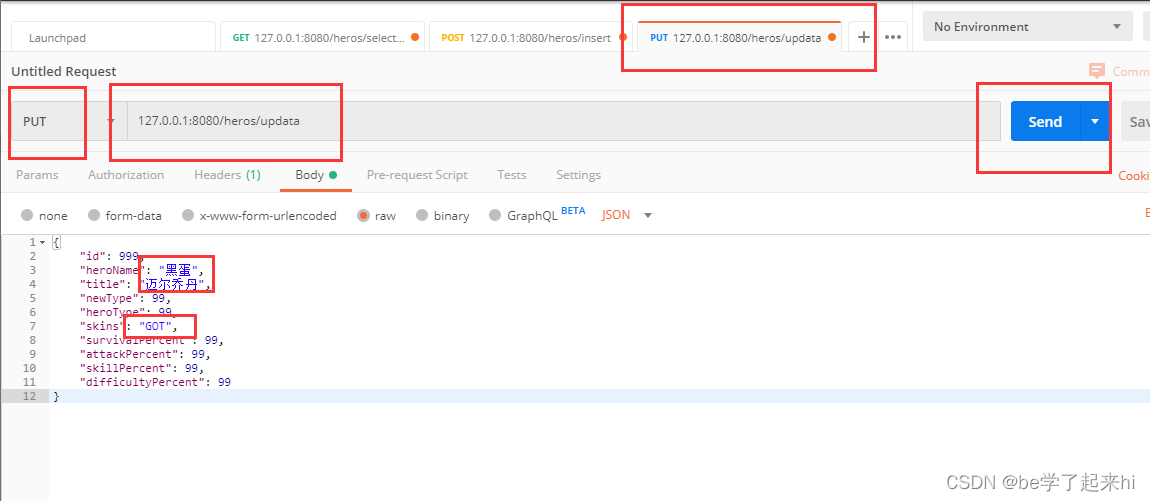Select x-www-form-urlencoded body type
The width and height of the screenshot is (1150, 501).
pos(188,216)
